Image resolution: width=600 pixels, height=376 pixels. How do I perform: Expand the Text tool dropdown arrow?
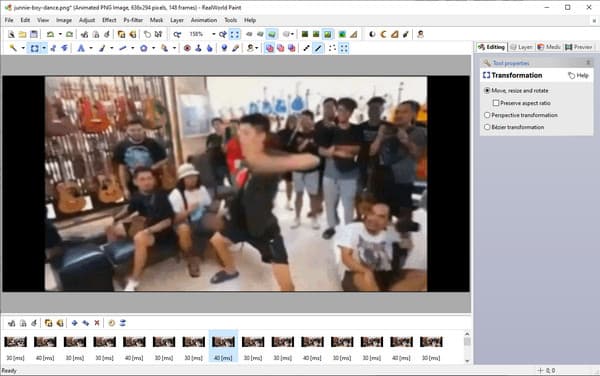click(91, 48)
